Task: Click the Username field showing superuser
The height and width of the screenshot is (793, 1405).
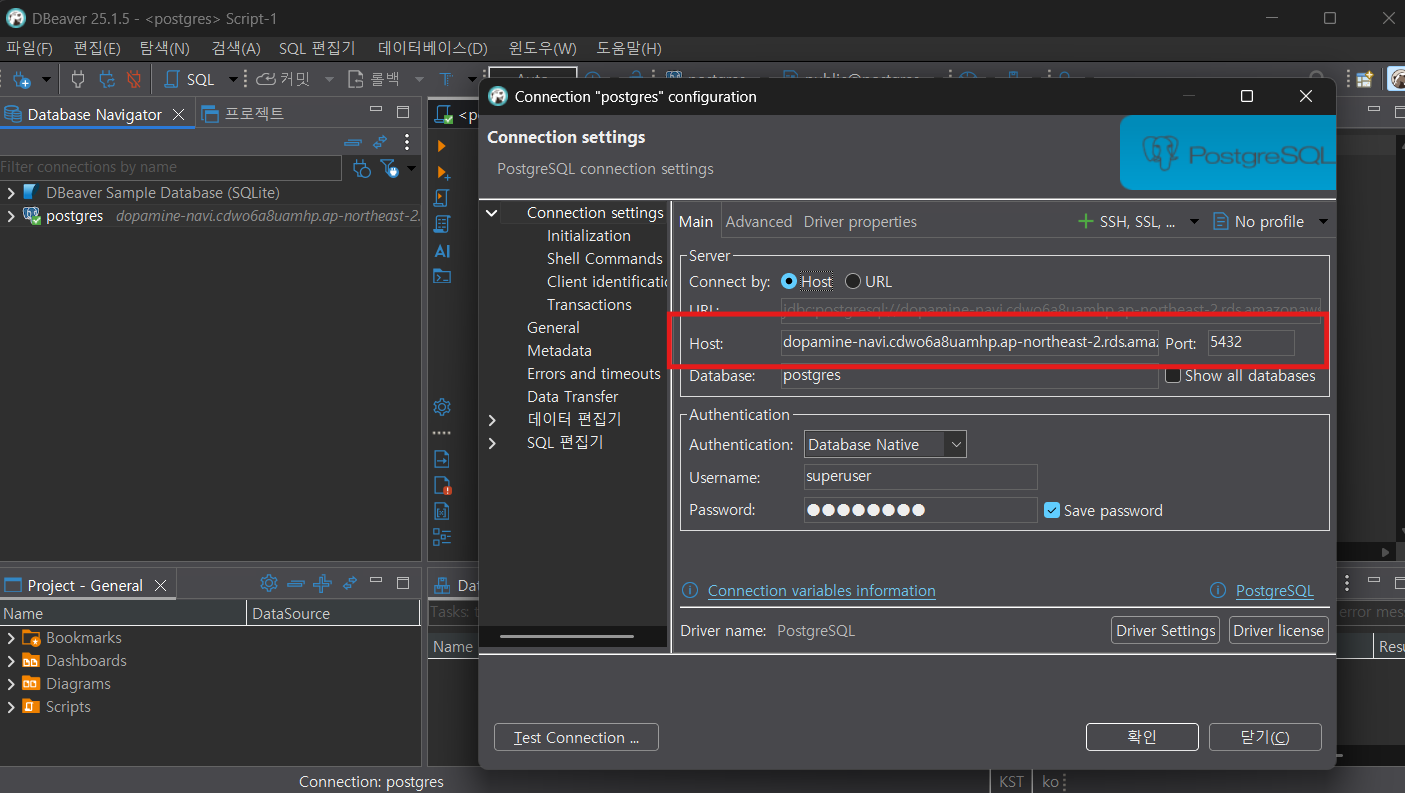Action: tap(921, 477)
